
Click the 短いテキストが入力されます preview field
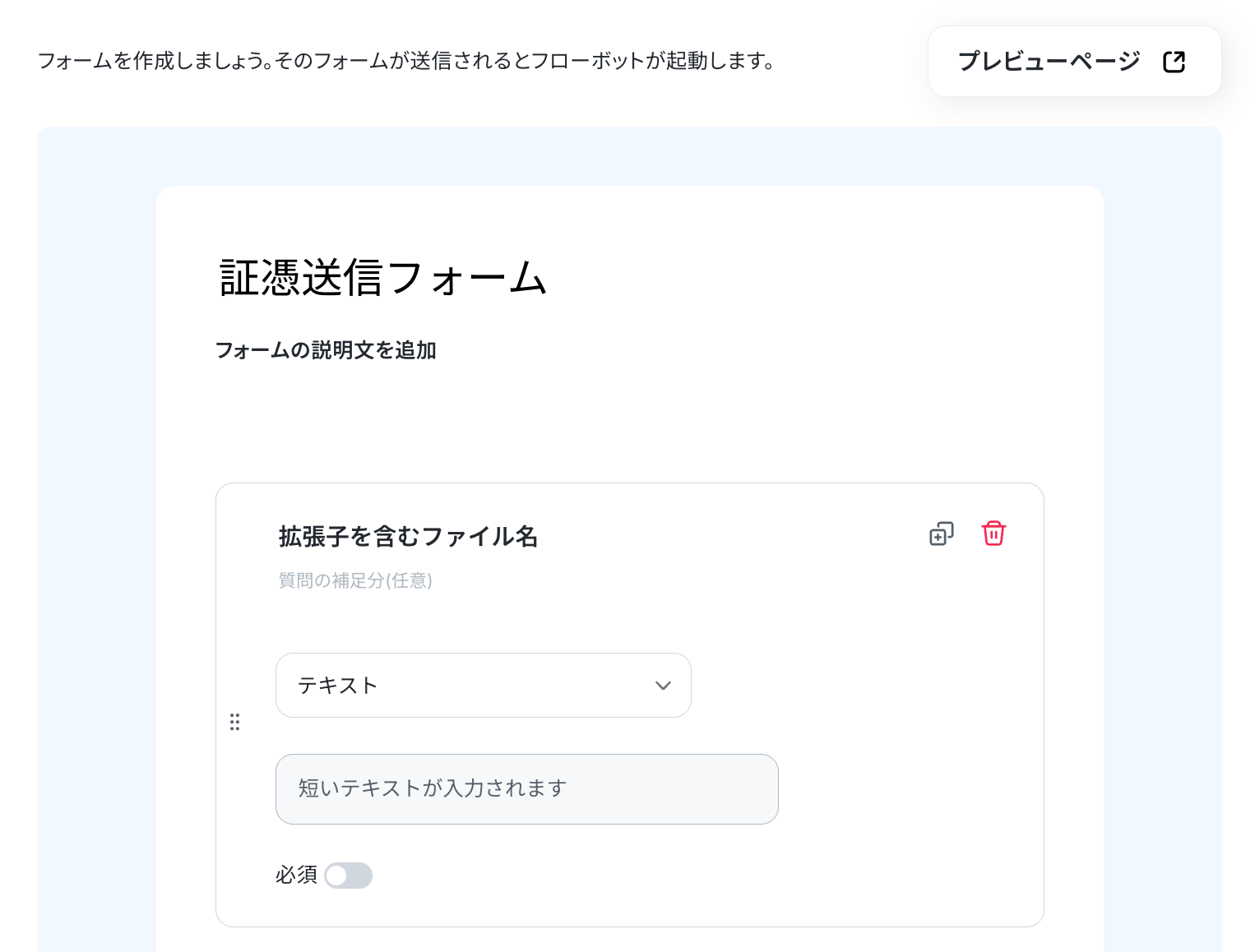pos(527,789)
